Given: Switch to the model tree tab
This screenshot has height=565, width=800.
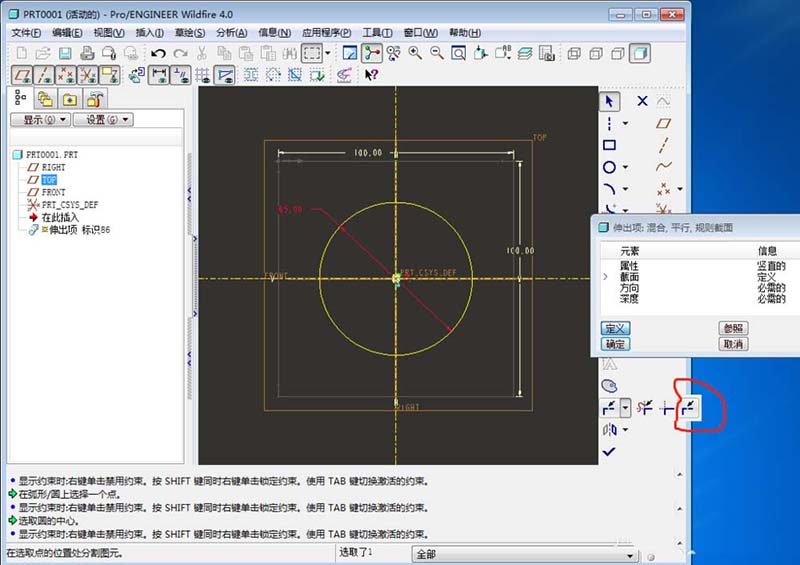Looking at the screenshot, I should tap(20, 98).
